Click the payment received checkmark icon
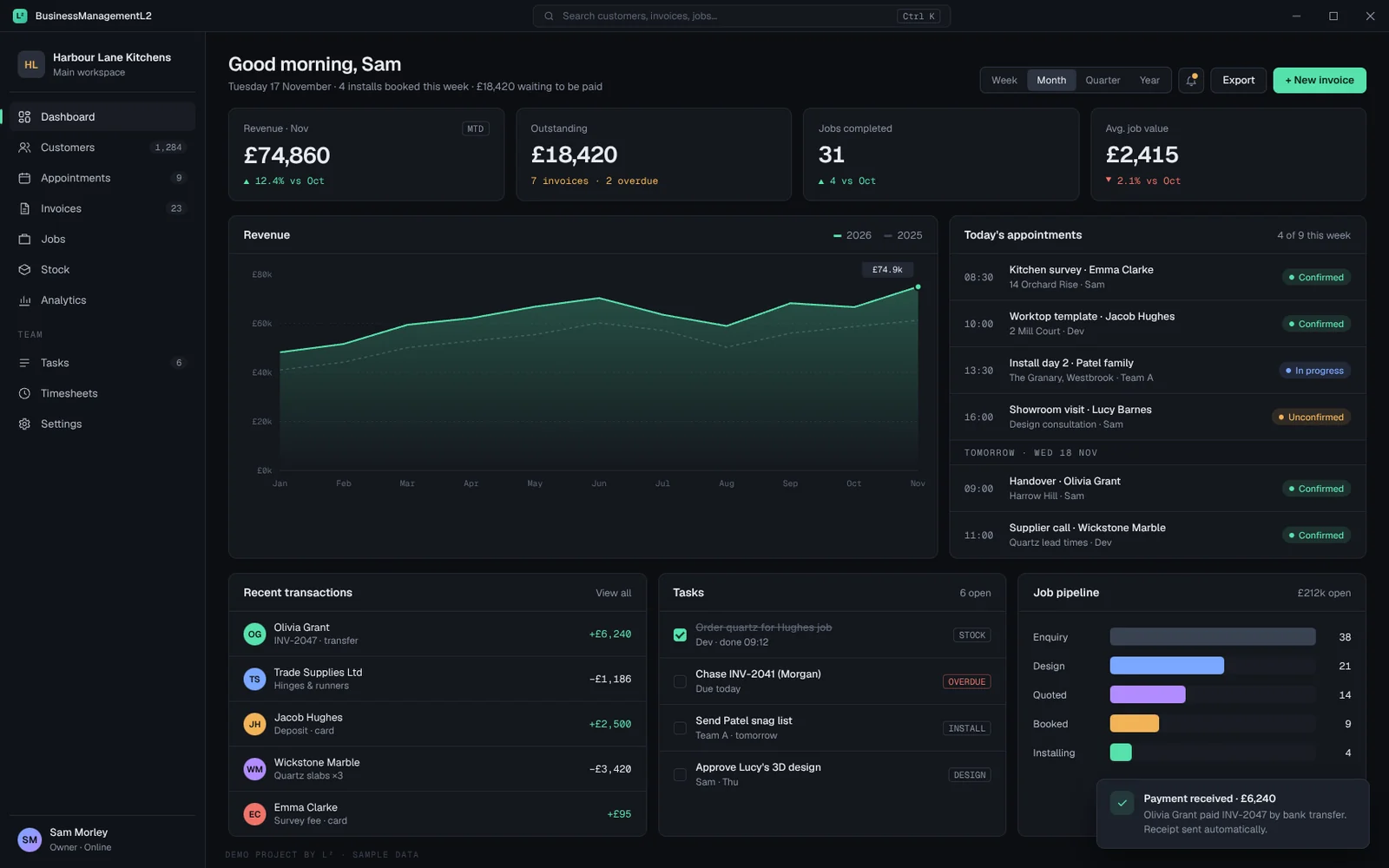Screen dimensions: 1389x868 pos(1122,803)
